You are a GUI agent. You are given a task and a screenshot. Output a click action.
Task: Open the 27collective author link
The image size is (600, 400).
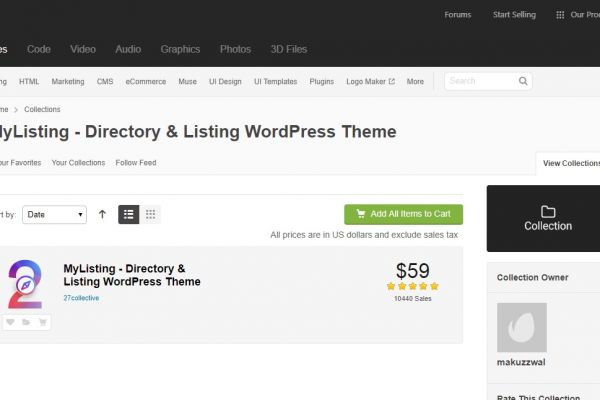(x=81, y=298)
